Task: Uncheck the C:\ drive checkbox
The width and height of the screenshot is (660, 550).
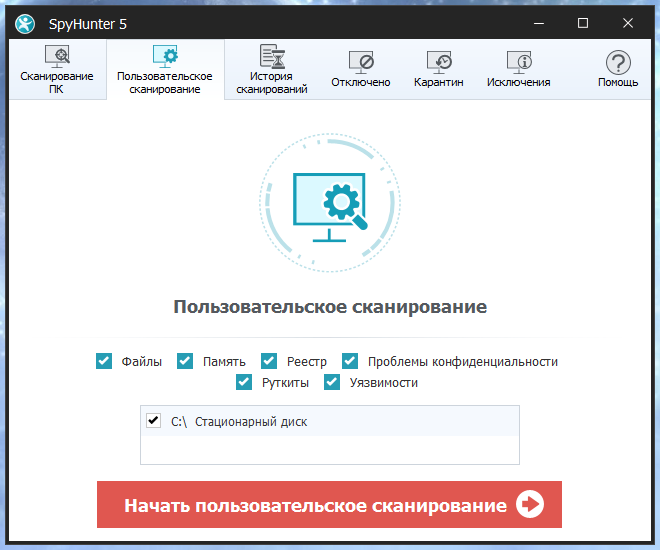Action: (x=154, y=420)
